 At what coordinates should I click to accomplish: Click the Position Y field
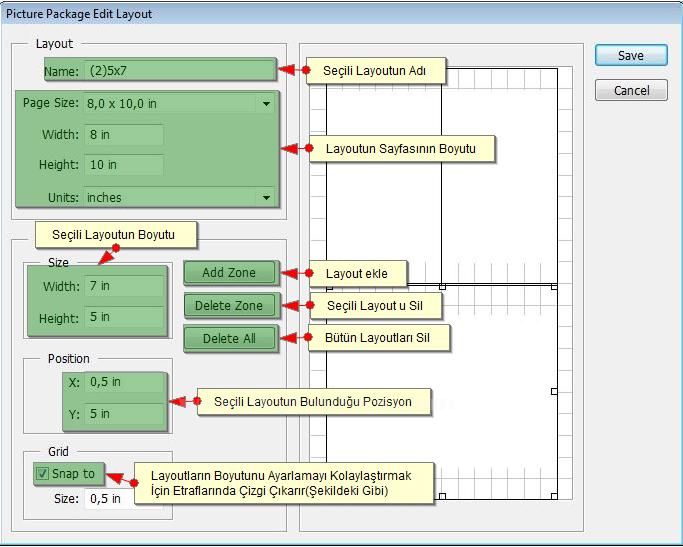(x=124, y=413)
